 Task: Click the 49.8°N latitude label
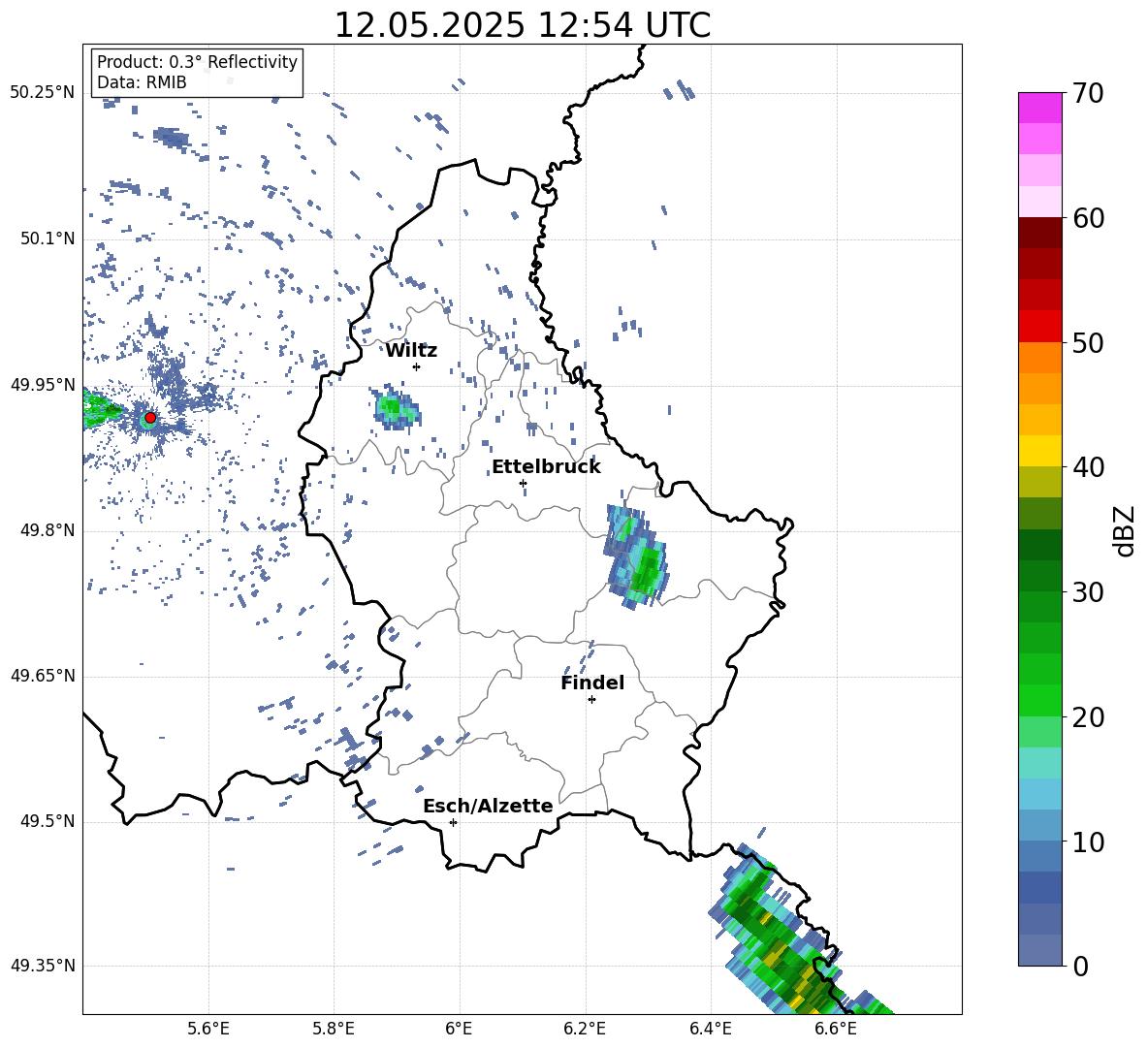click(48, 530)
